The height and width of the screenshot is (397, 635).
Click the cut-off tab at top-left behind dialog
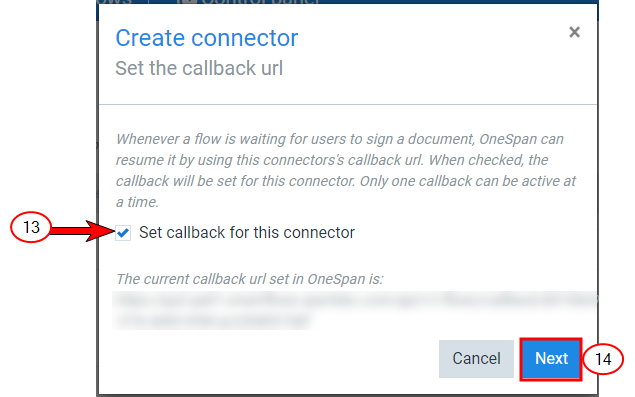115,2
